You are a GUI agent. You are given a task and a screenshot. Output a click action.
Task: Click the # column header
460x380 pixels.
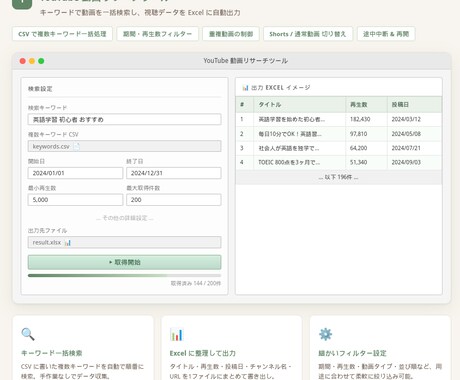pos(245,105)
